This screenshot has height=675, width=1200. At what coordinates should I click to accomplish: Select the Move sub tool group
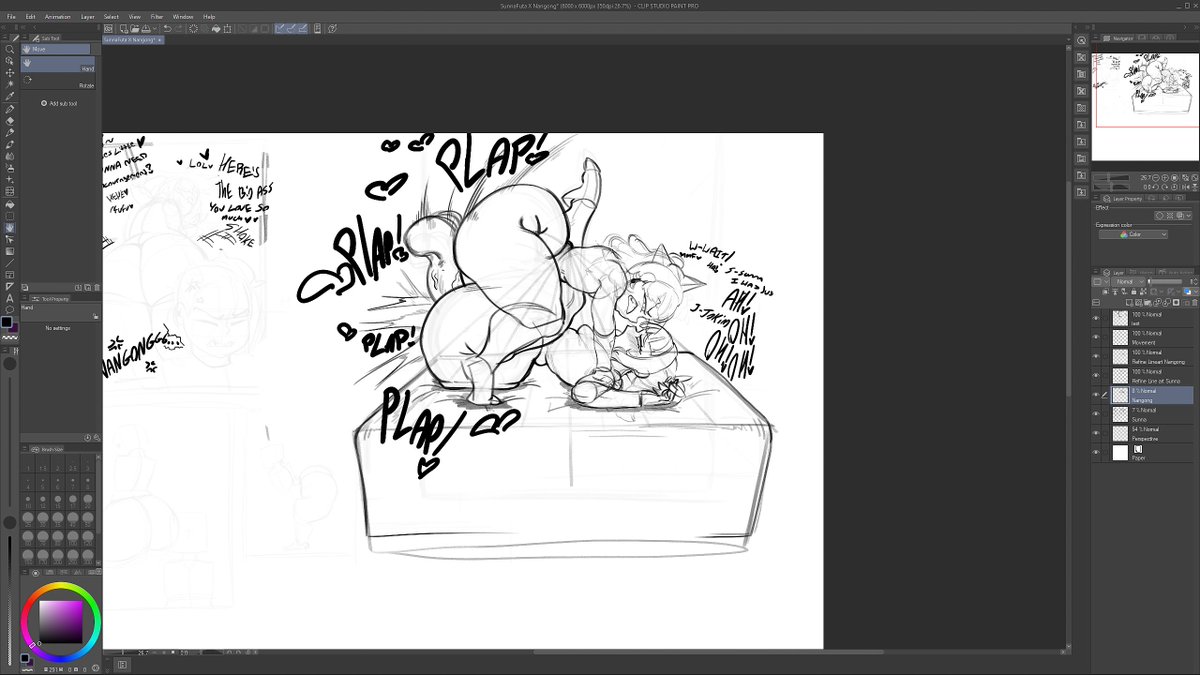(56, 48)
